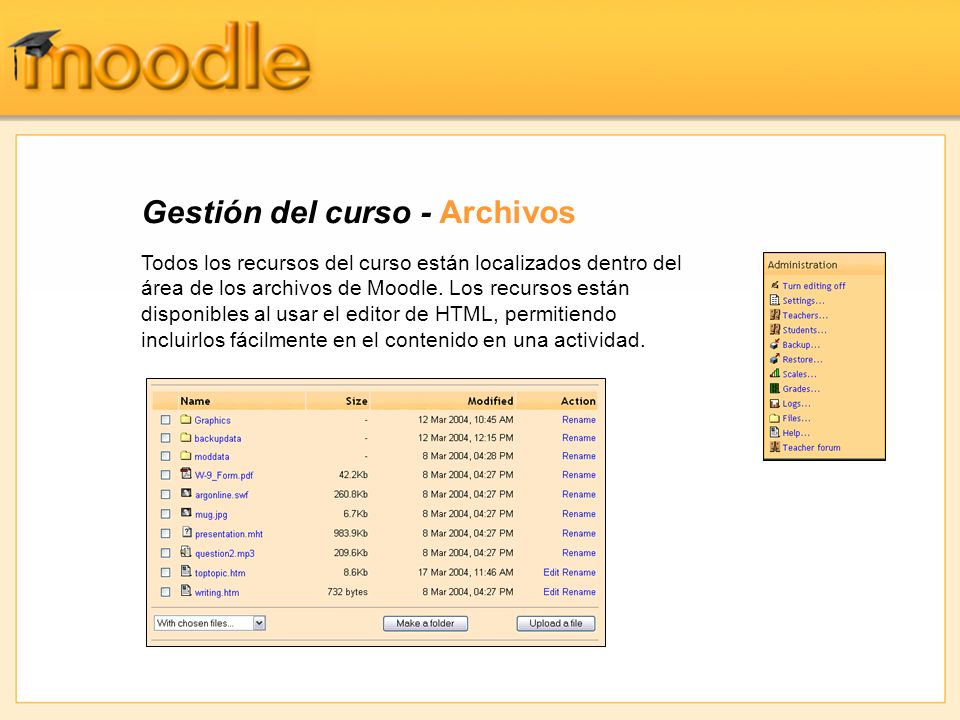
Task: Click the Students icon in Administration
Action: [774, 329]
